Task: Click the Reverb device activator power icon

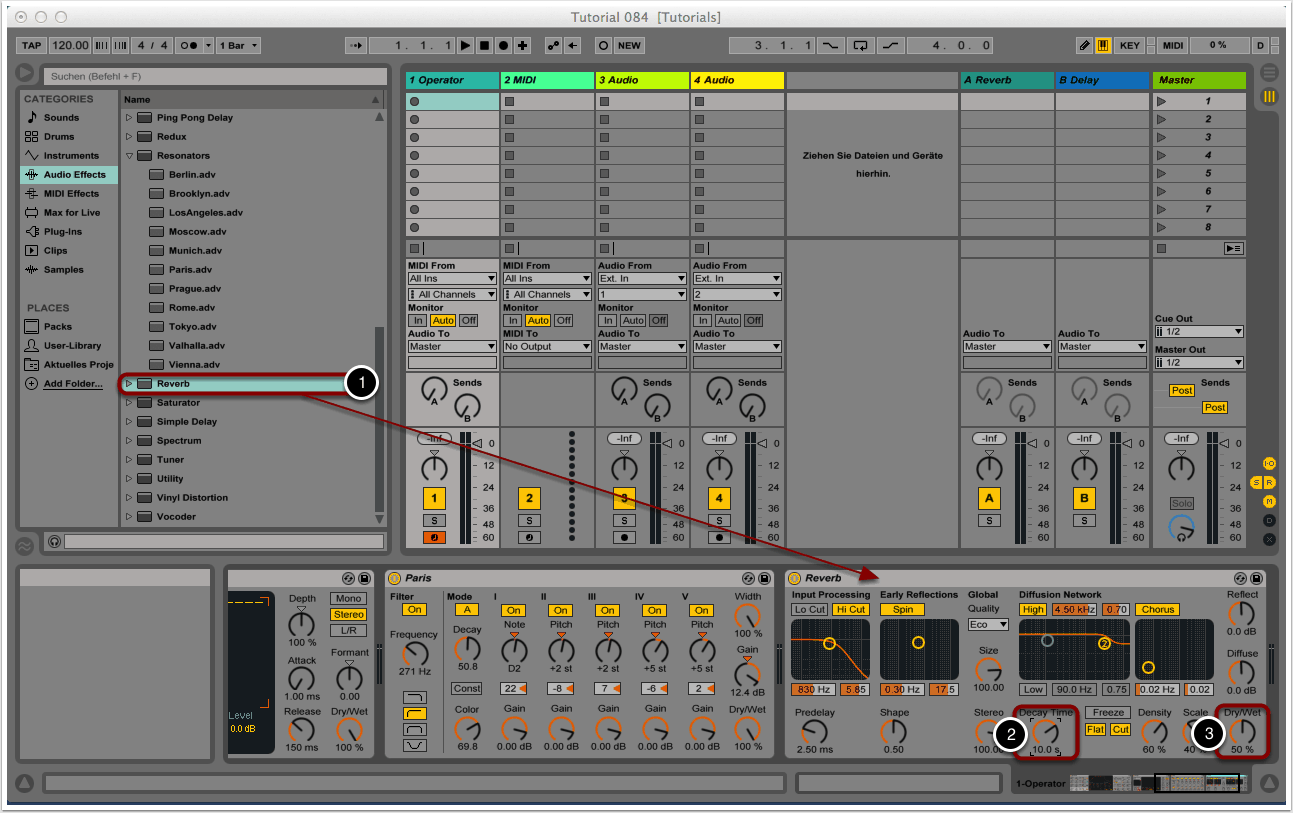Action: pyautogui.click(x=795, y=578)
